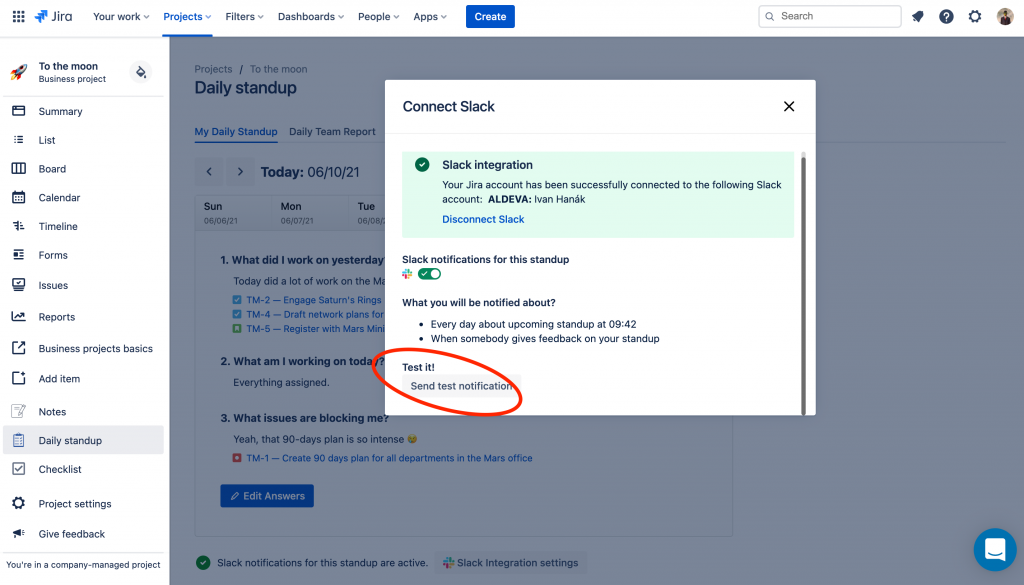The width and height of the screenshot is (1024, 585).
Task: Click the project background paint bucket icon
Action: coord(140,72)
